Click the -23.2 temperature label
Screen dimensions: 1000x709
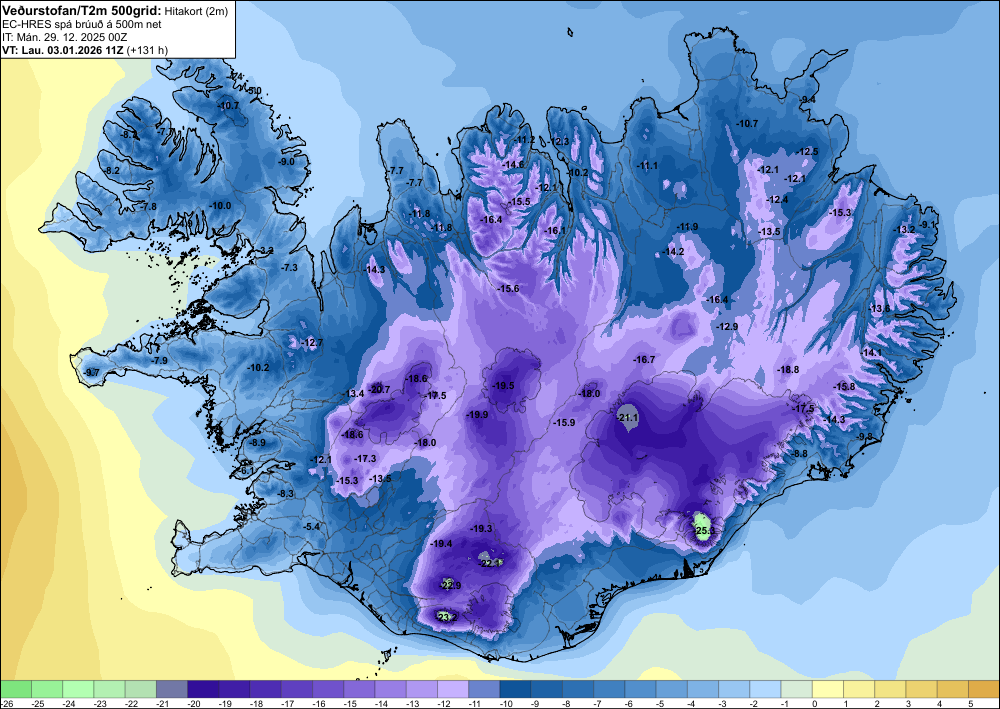point(447,617)
